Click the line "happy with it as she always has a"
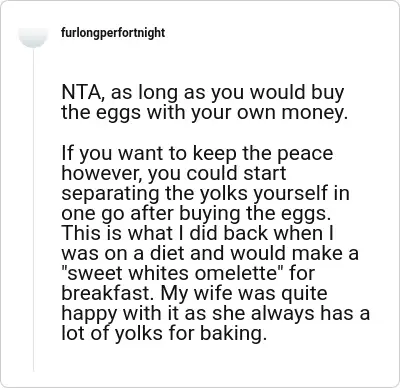 pyautogui.click(x=216, y=314)
